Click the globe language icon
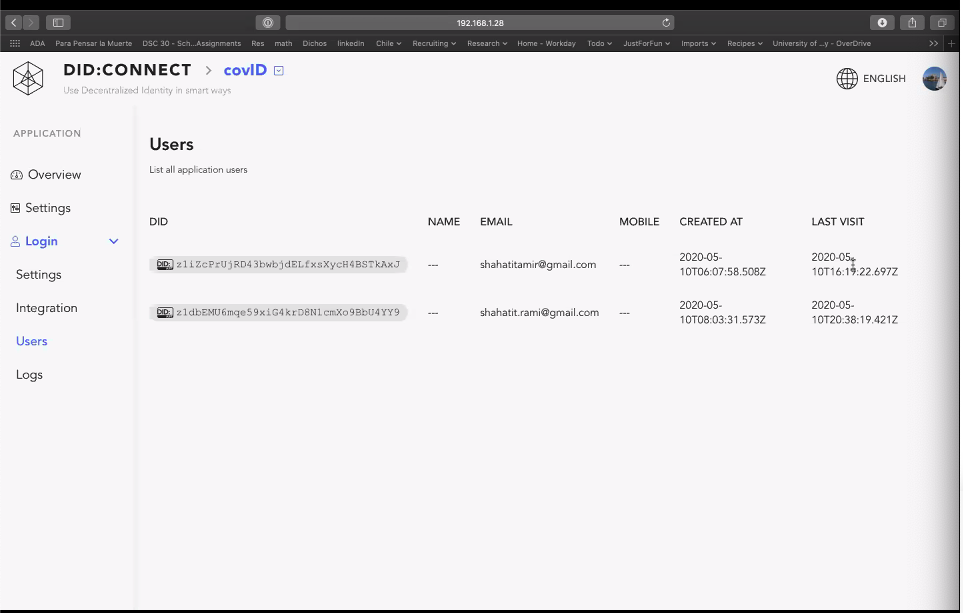 (x=847, y=79)
